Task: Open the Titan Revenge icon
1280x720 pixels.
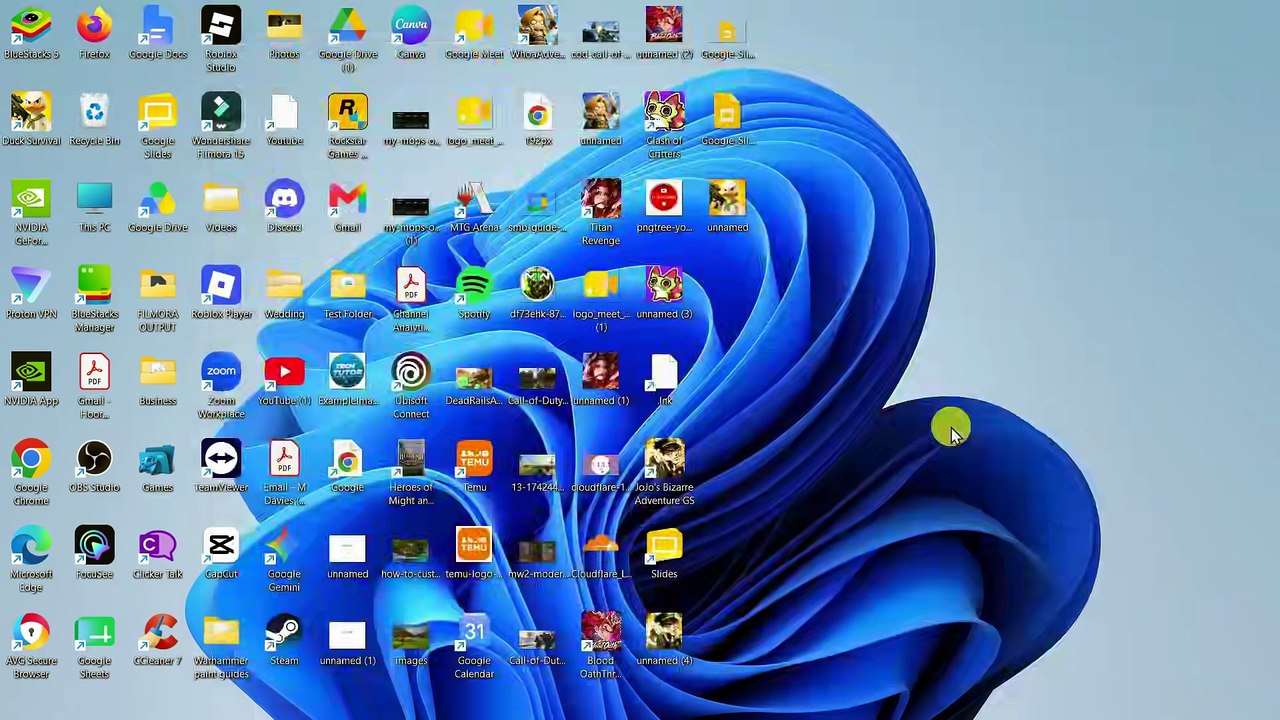Action: pyautogui.click(x=601, y=198)
